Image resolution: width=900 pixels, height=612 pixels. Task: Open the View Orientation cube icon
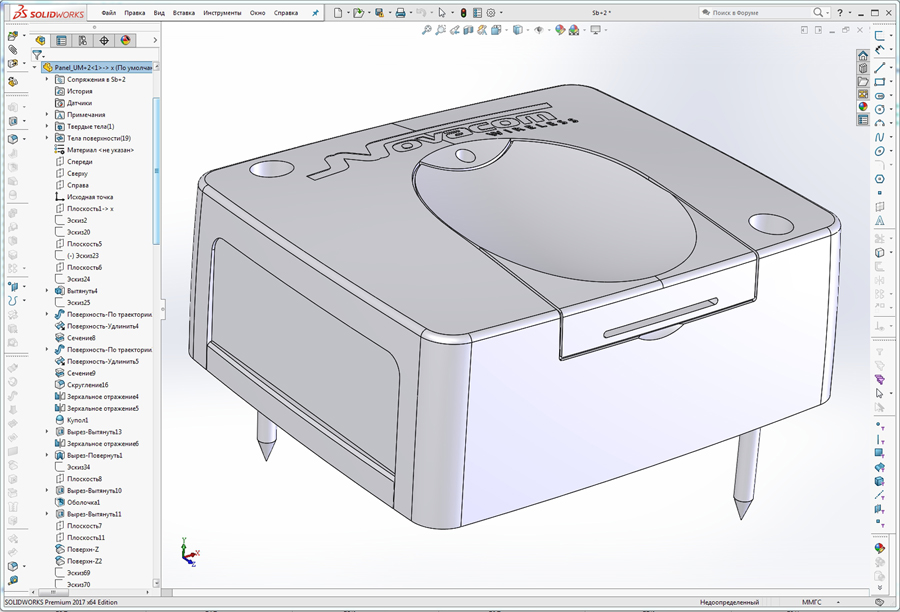click(495, 31)
